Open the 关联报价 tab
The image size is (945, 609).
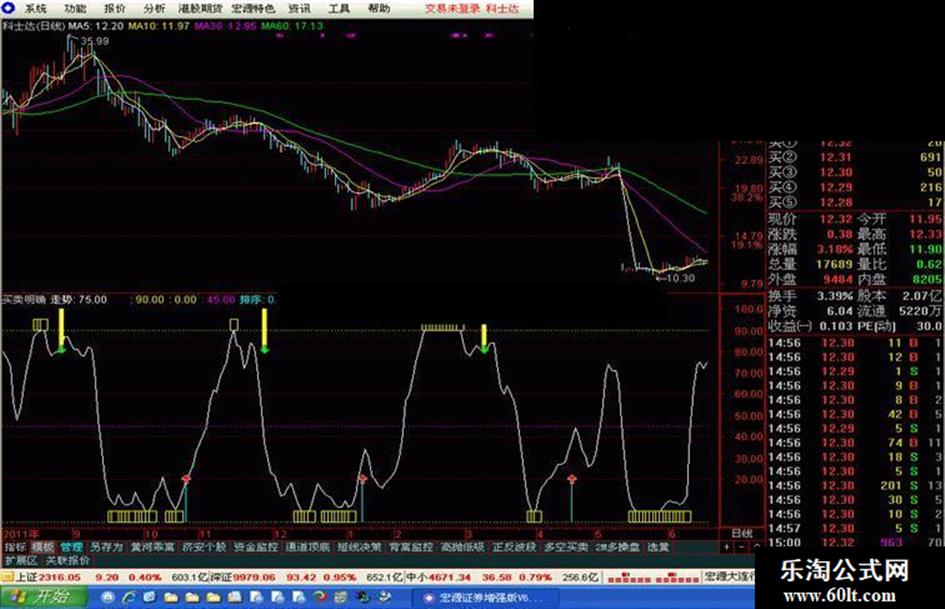pyautogui.click(x=68, y=560)
